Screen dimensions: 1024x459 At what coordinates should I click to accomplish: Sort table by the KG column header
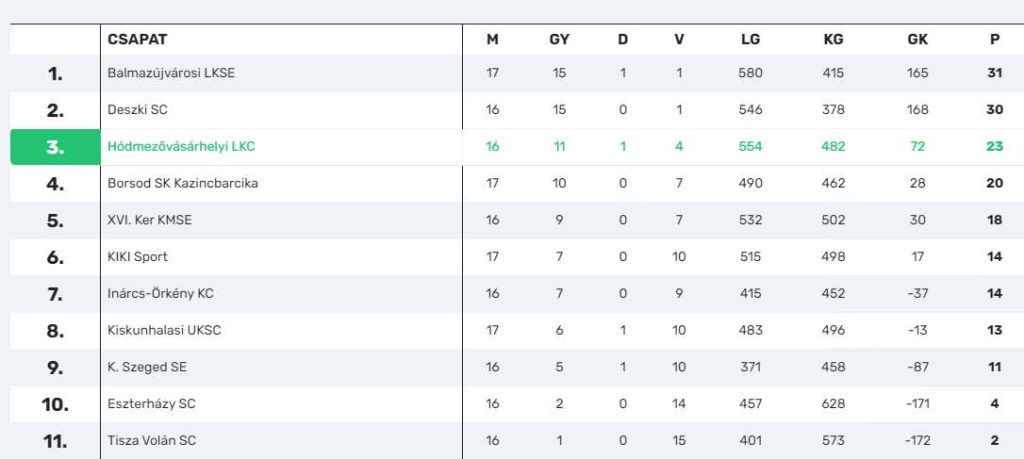(833, 39)
